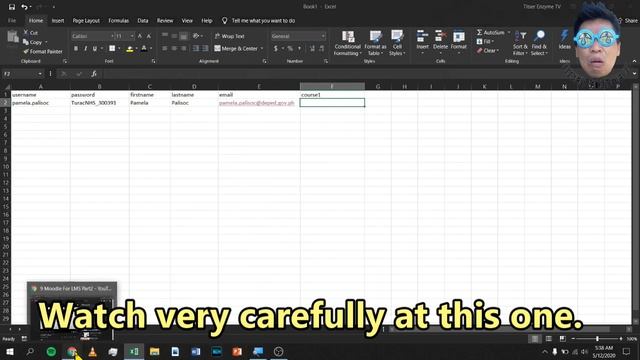Open the undo history dropdown arrow

[x=31, y=7]
